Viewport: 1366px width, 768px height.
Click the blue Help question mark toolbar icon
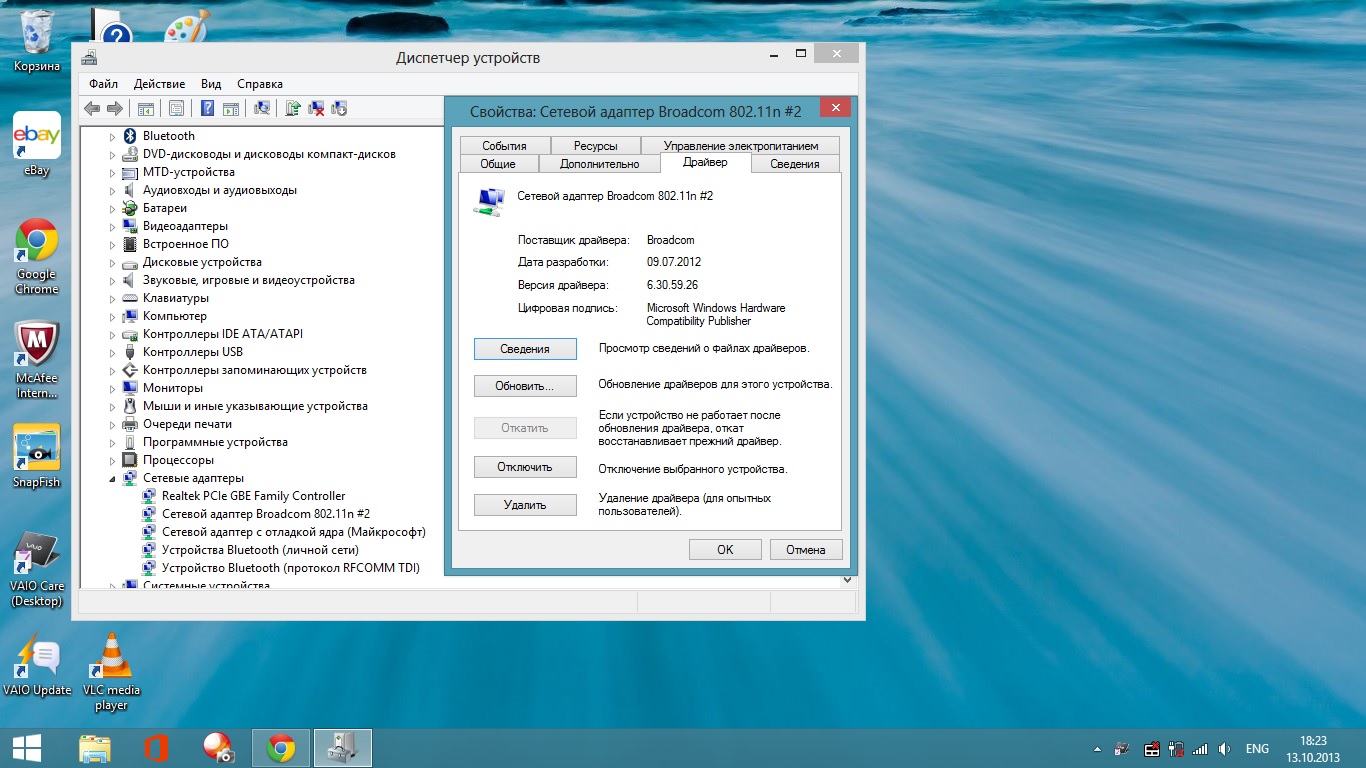point(208,108)
